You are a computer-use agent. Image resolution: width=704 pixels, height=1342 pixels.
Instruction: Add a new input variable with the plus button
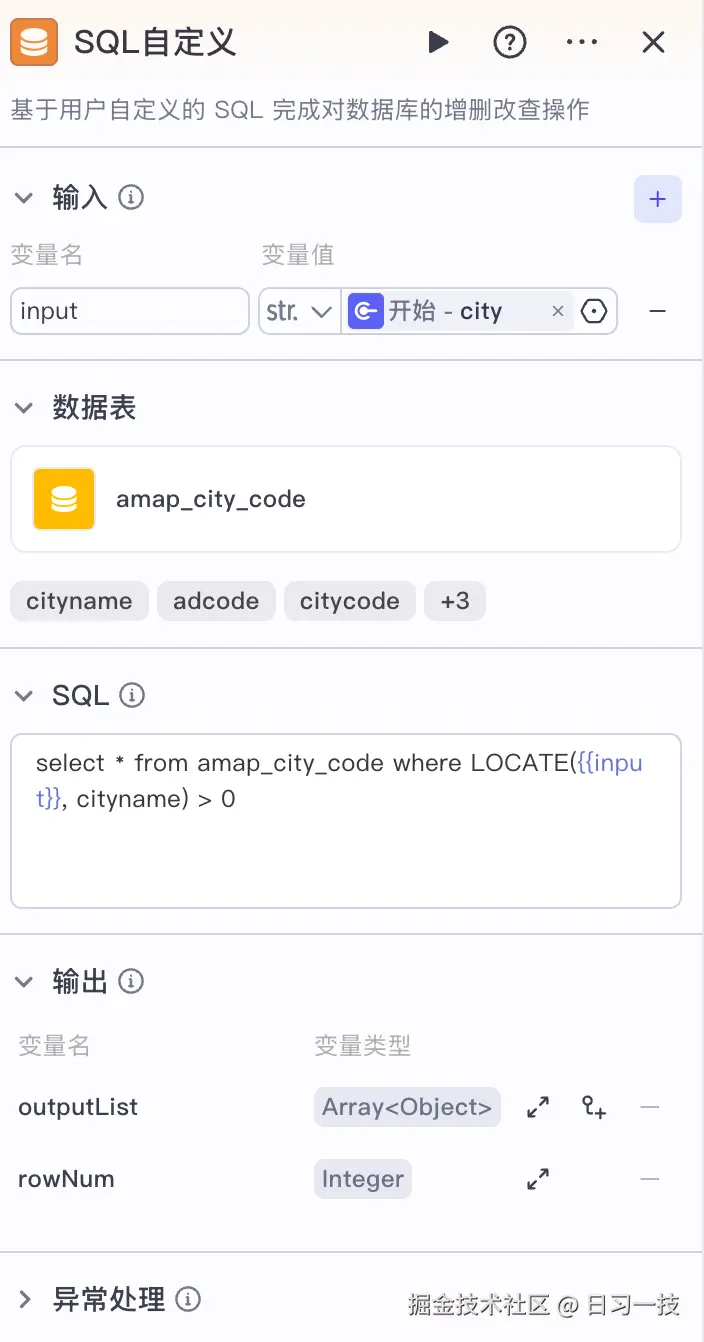(x=657, y=198)
